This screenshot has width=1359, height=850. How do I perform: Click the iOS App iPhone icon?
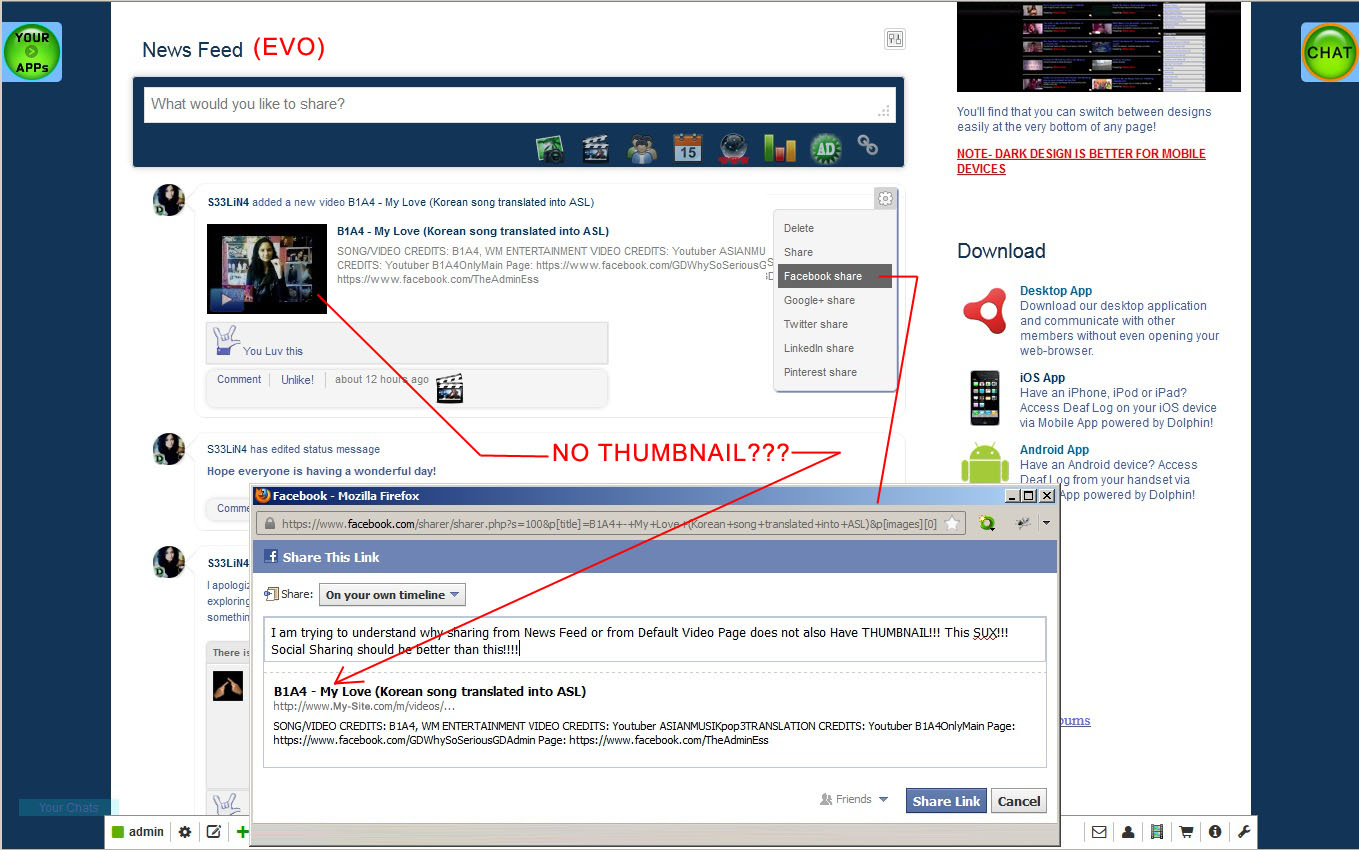click(985, 398)
